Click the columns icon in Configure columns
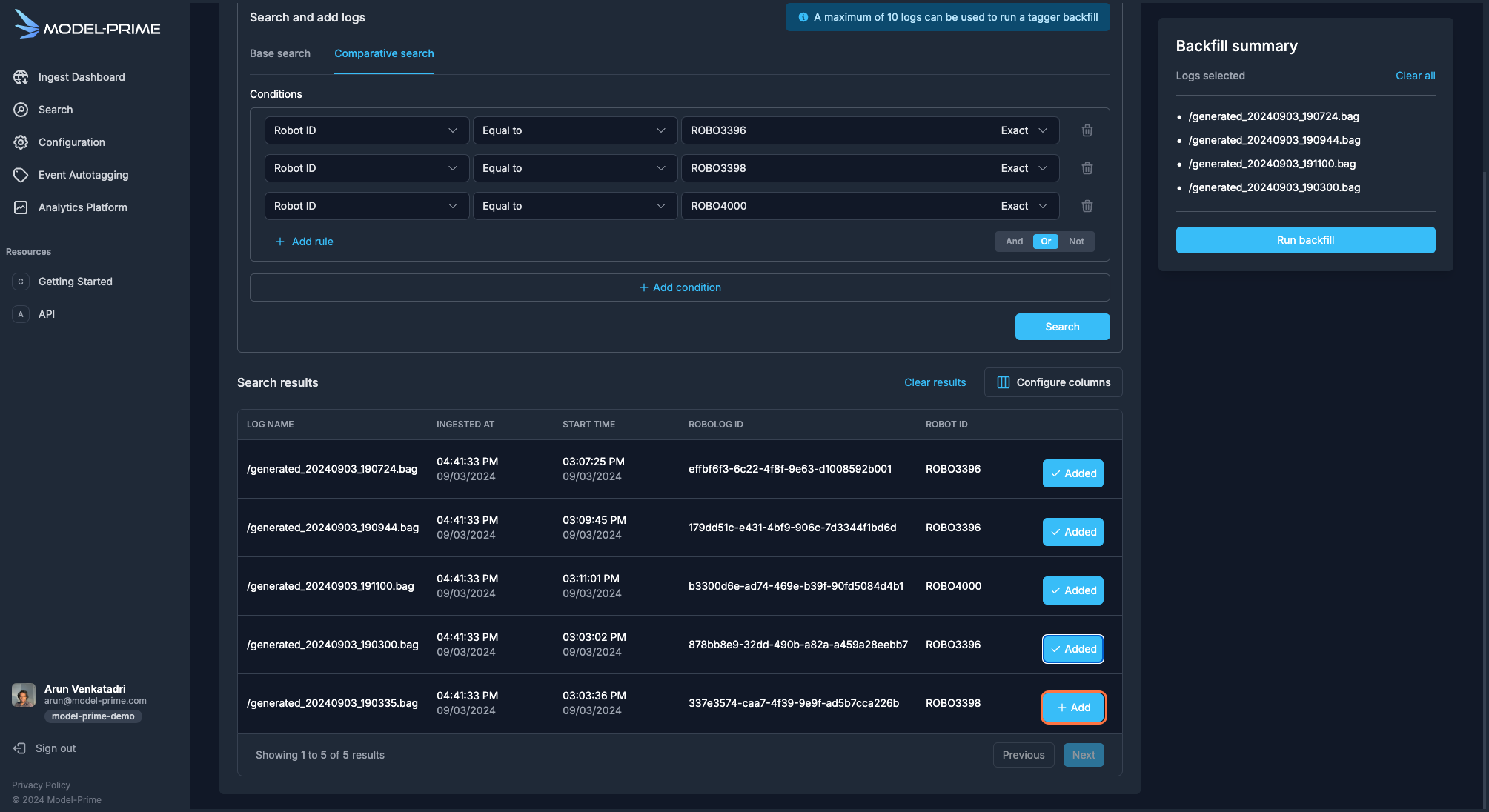The width and height of the screenshot is (1489, 812). 1004,382
